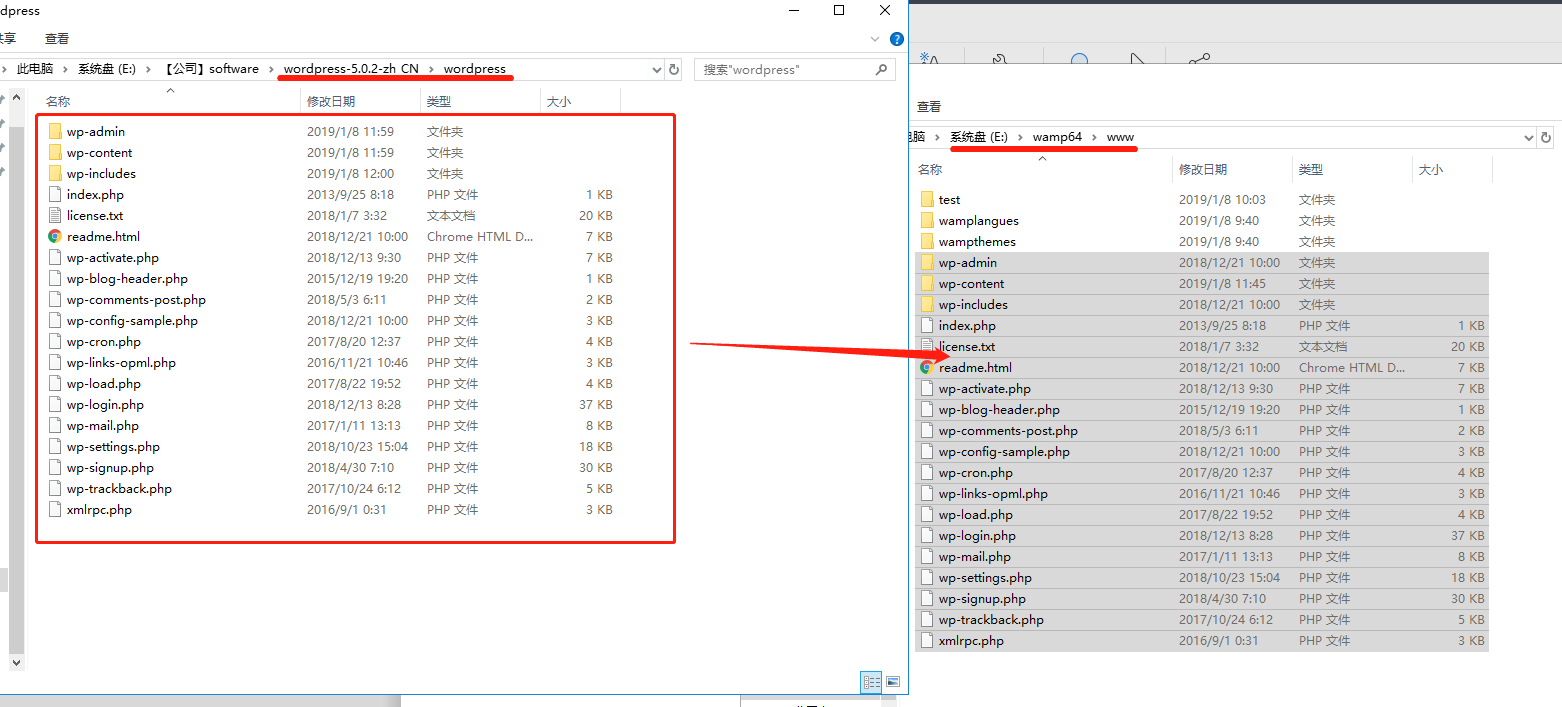Viewport: 1562px width, 707px height.
Task: Select wp-links-opml.php in wordpress window
Action: (x=121, y=362)
